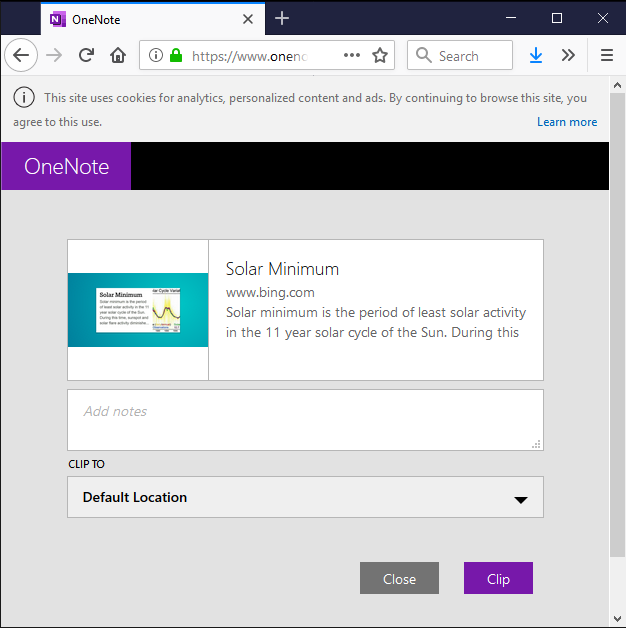Follow the Learn more cookies link
Image resolution: width=626 pixels, height=628 pixels.
[567, 122]
